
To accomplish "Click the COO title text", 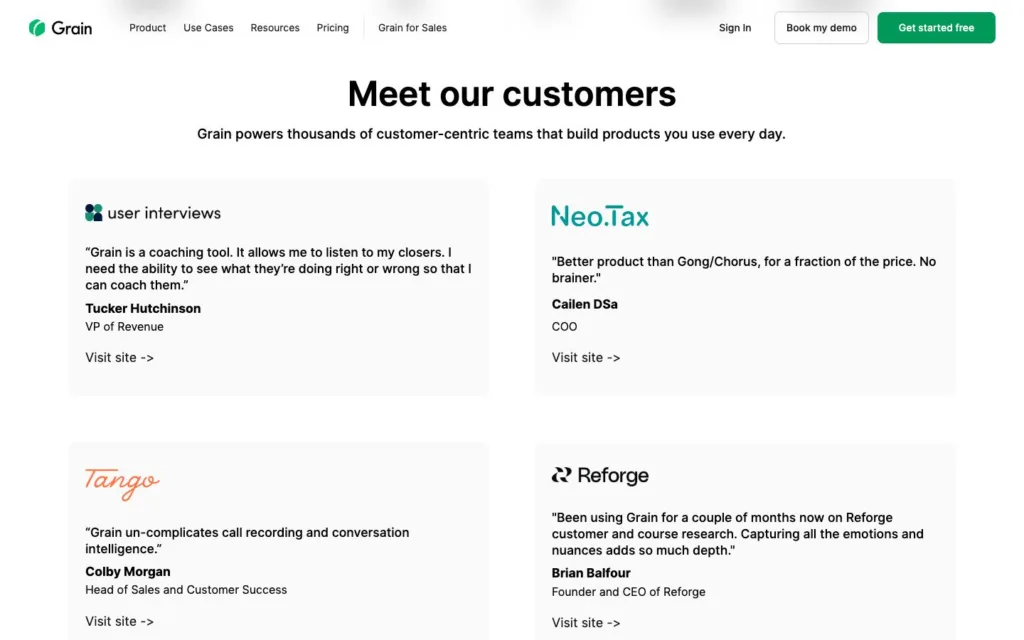I will 564,327.
